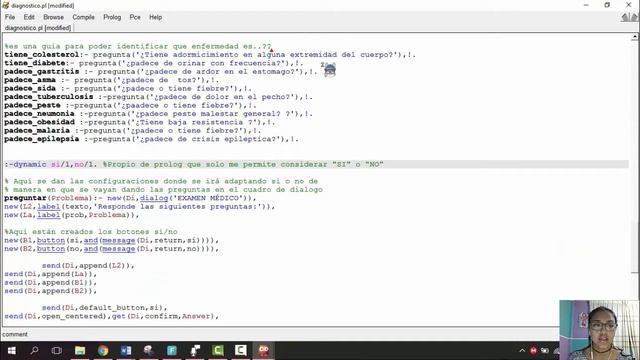Click the 'message' link on the B1 line
The image size is (640, 360).
coord(119,240)
